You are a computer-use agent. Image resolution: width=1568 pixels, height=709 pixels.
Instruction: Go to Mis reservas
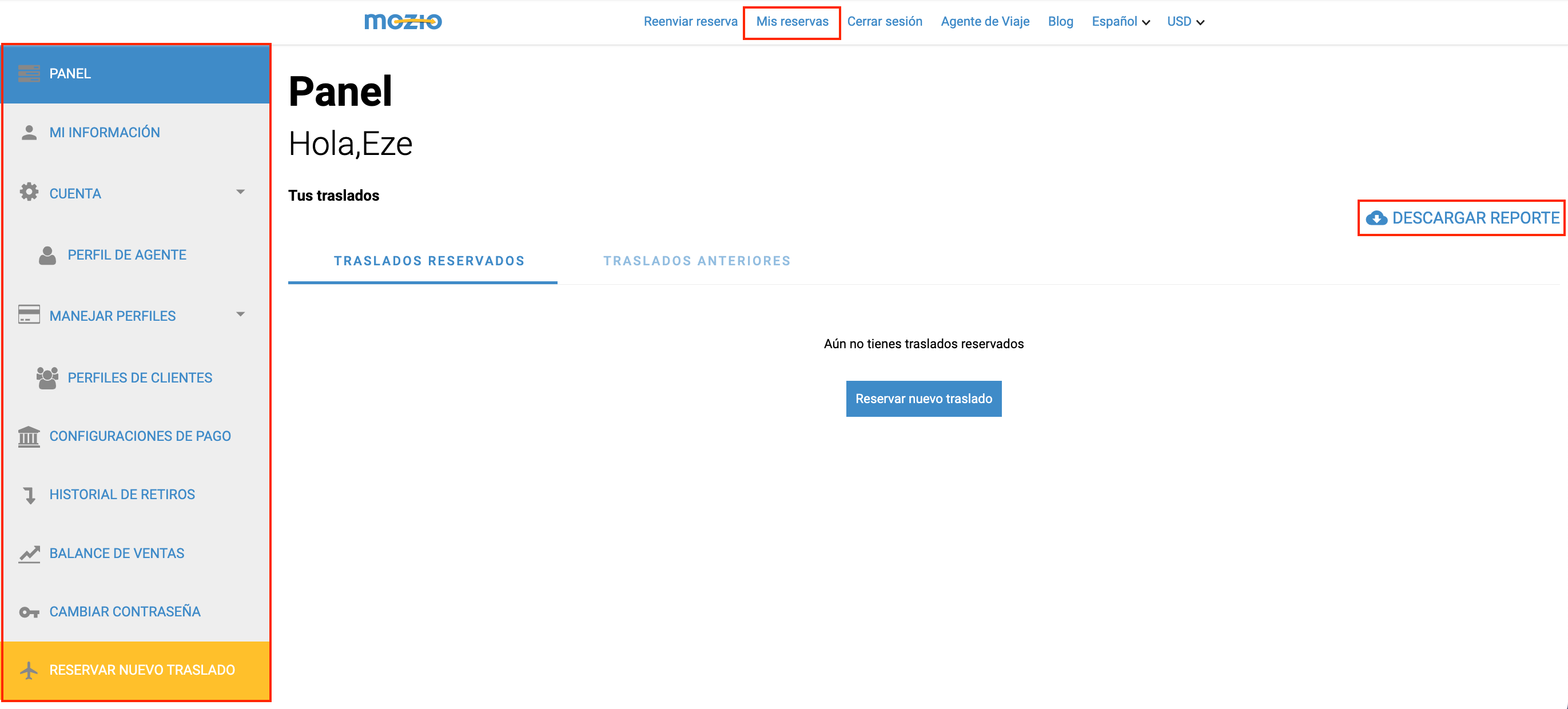792,22
